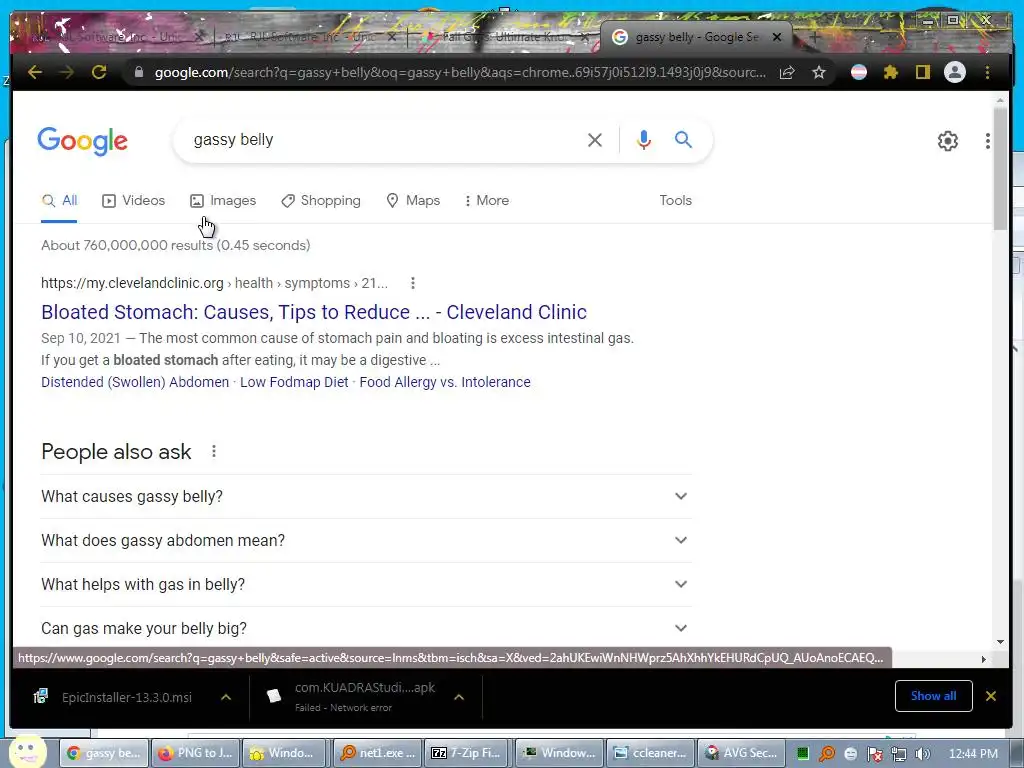Image resolution: width=1024 pixels, height=768 pixels.
Task: Submit search with the blue magnifier icon
Action: coord(683,140)
